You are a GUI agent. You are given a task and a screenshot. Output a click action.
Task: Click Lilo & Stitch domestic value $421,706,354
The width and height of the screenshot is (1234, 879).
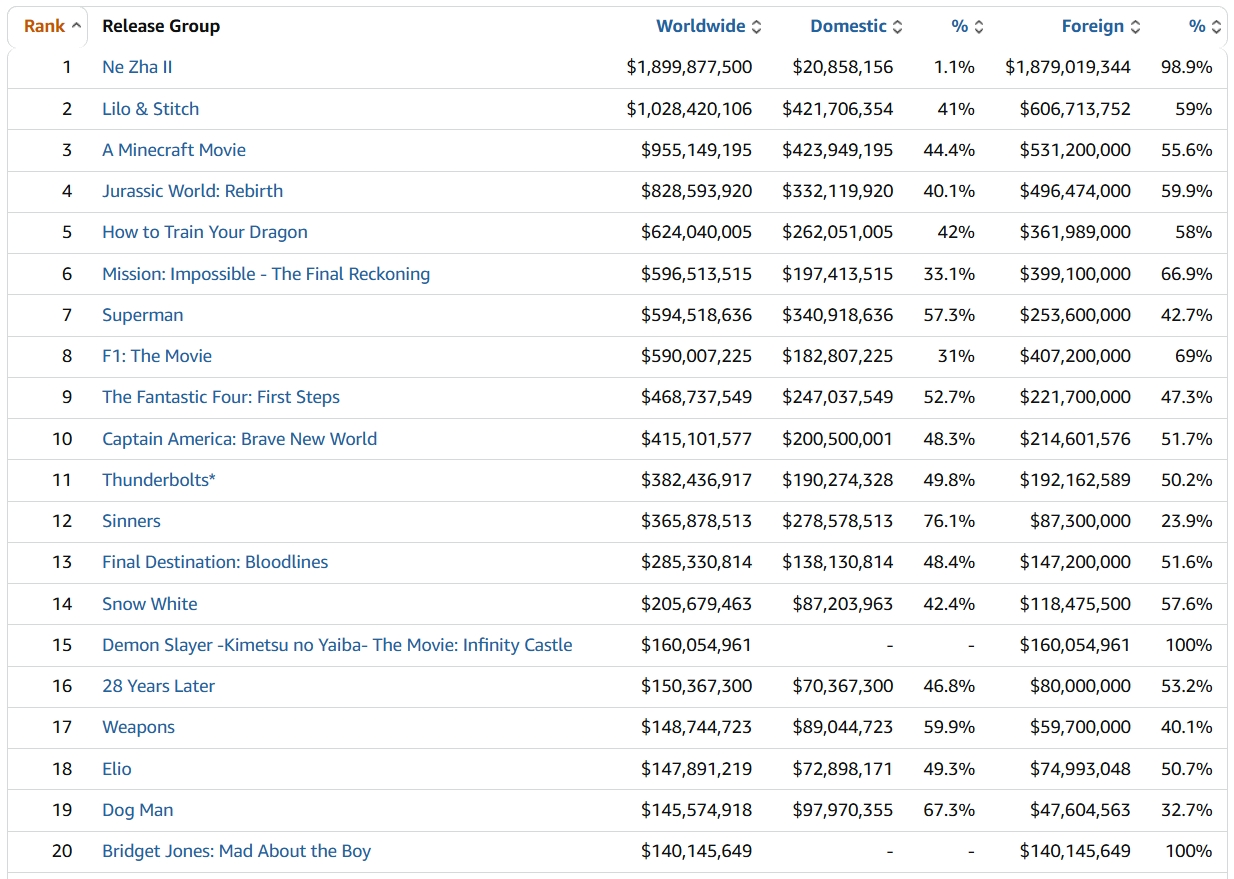pos(838,109)
